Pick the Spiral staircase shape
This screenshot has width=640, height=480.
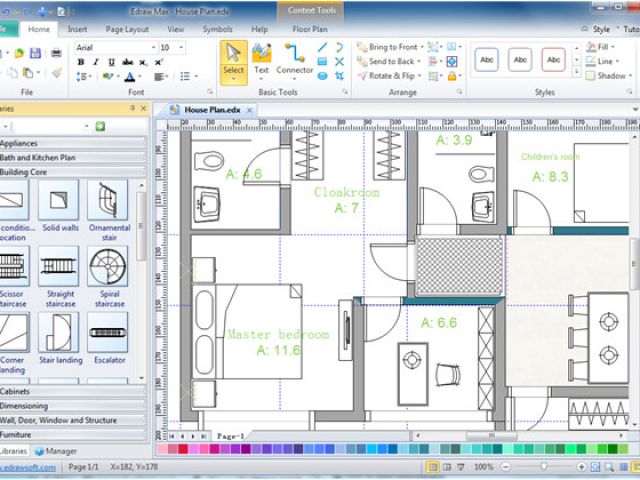tap(107, 273)
